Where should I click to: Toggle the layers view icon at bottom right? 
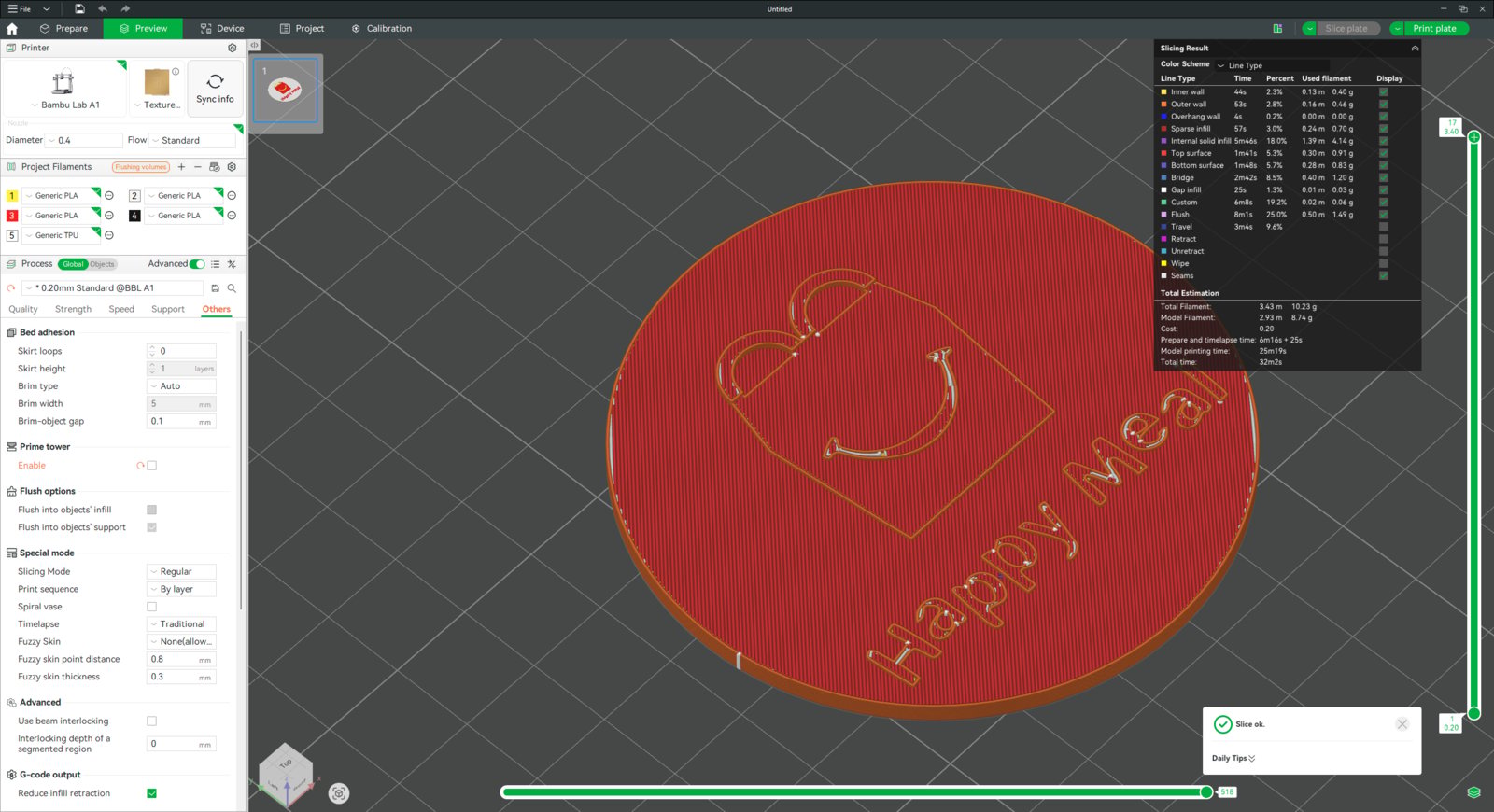[1473, 792]
